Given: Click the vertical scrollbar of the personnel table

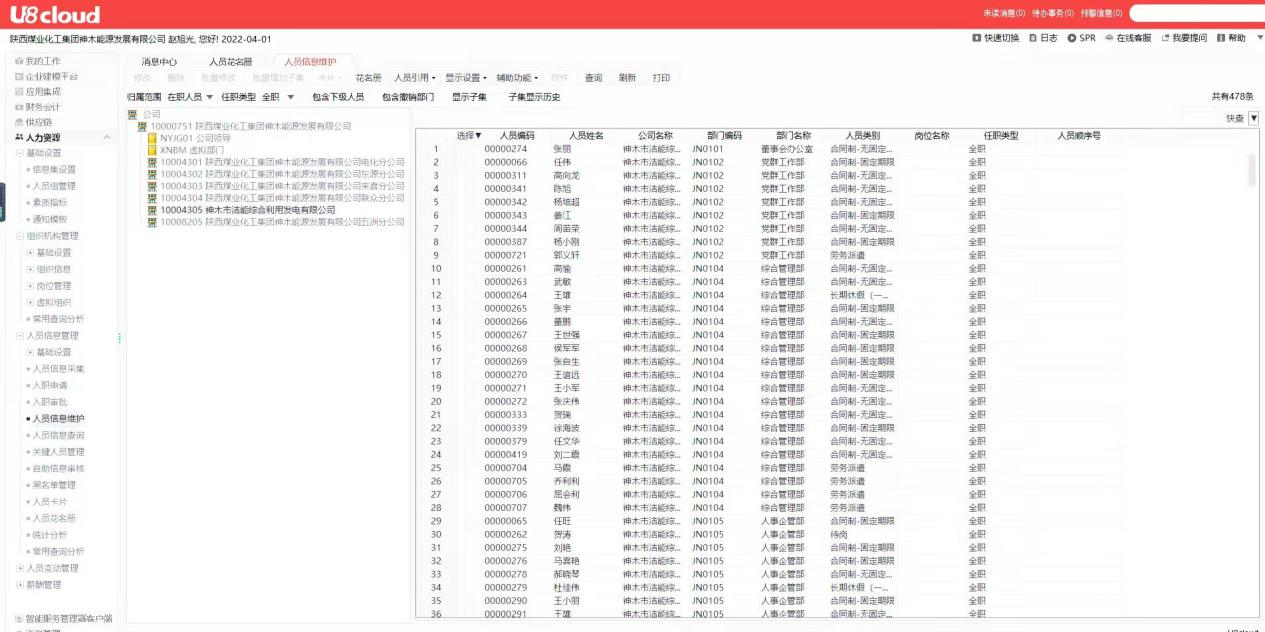Looking at the screenshot, I should 1253,170.
